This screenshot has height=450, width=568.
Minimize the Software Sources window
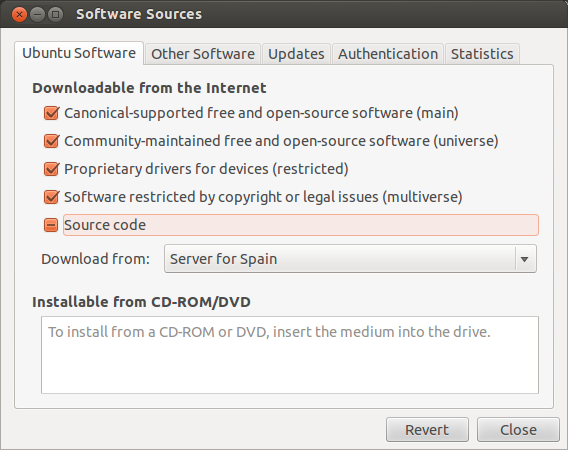37,14
